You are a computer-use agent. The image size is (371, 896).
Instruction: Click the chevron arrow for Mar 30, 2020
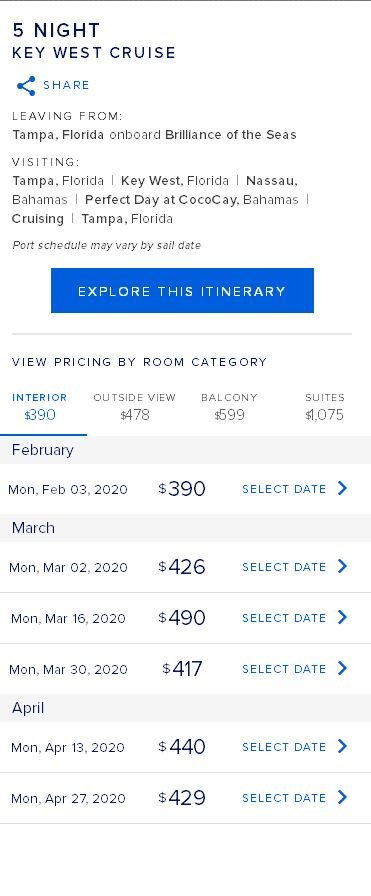pos(342,668)
